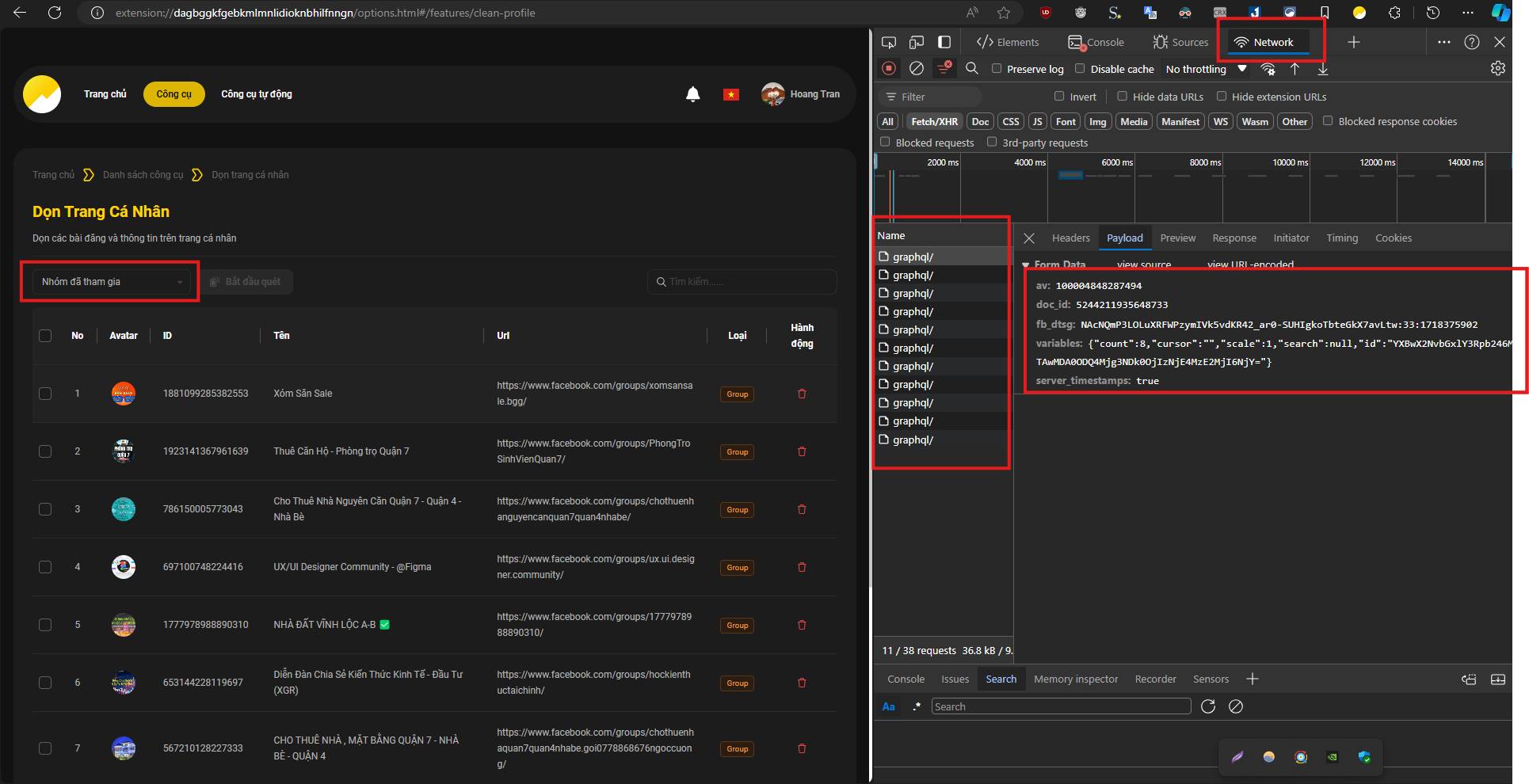Open the DevTools help icon

(1472, 42)
